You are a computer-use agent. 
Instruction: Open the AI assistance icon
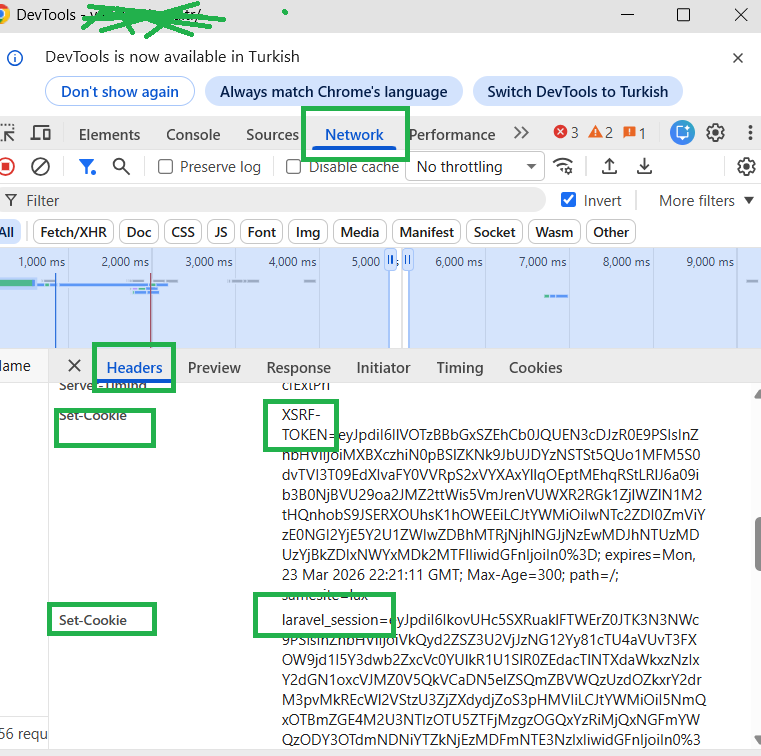point(682,132)
